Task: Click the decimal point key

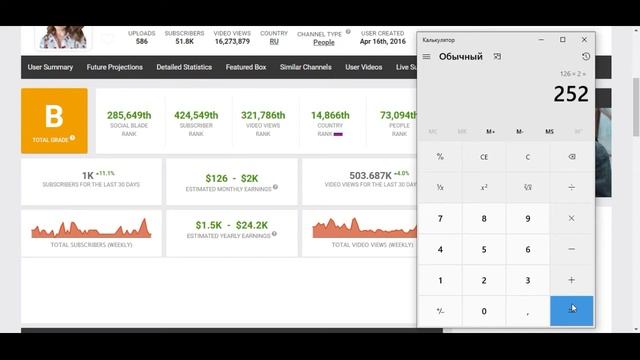Action: coord(528,311)
